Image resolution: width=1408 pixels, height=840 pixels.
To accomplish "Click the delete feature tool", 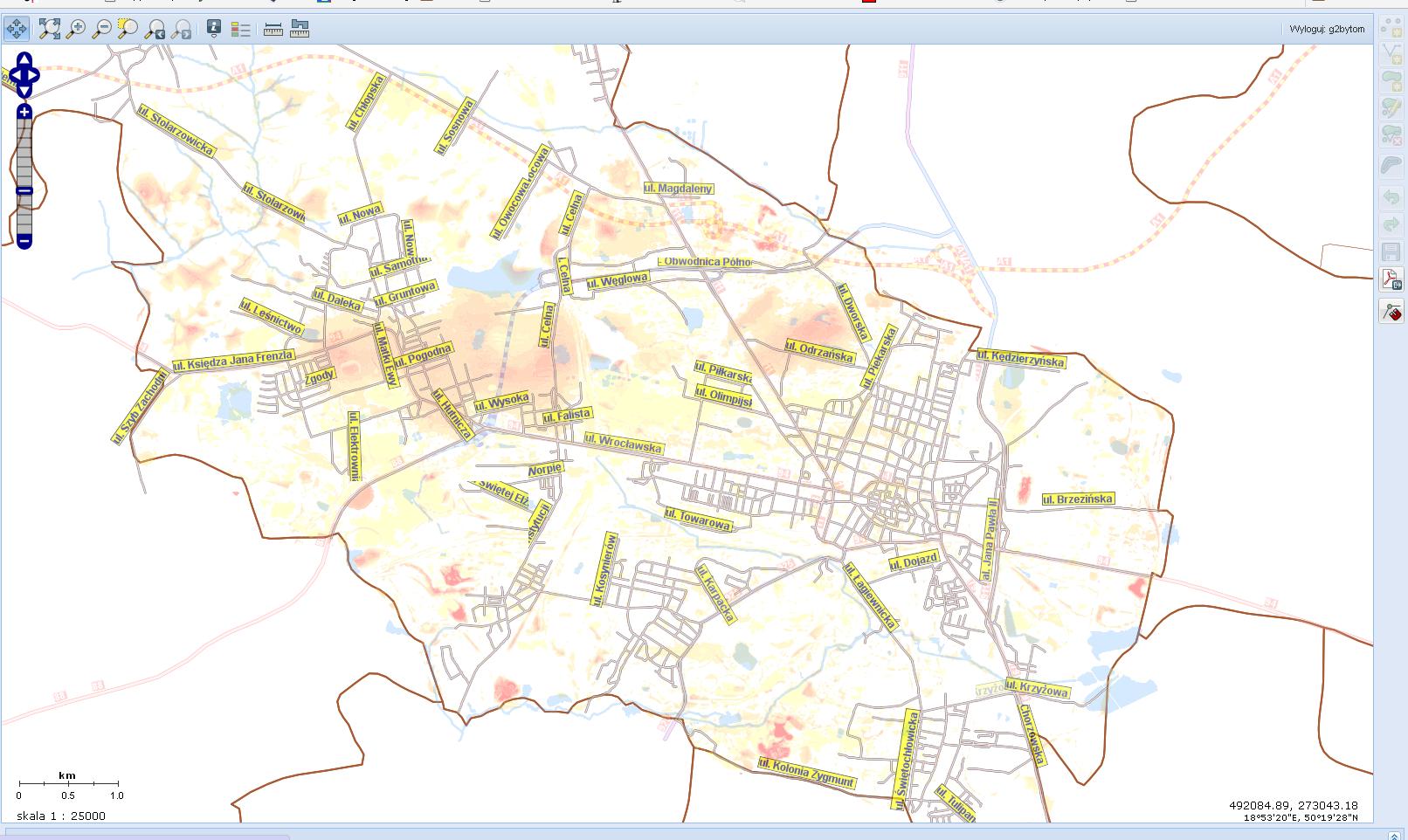I will [x=1391, y=135].
